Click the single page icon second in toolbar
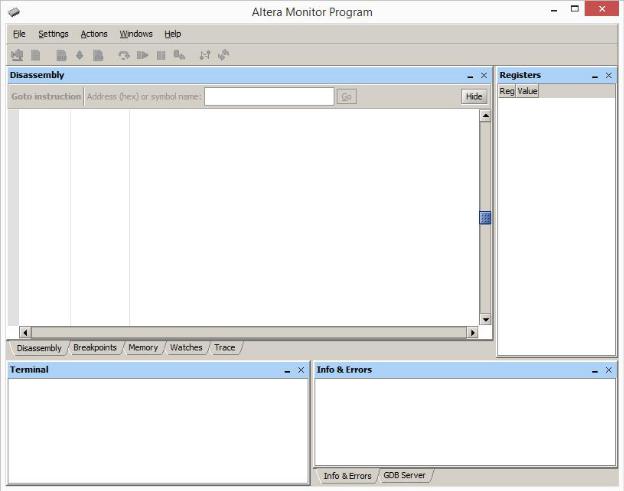Viewport: 624px width, 491px height. tap(35, 55)
